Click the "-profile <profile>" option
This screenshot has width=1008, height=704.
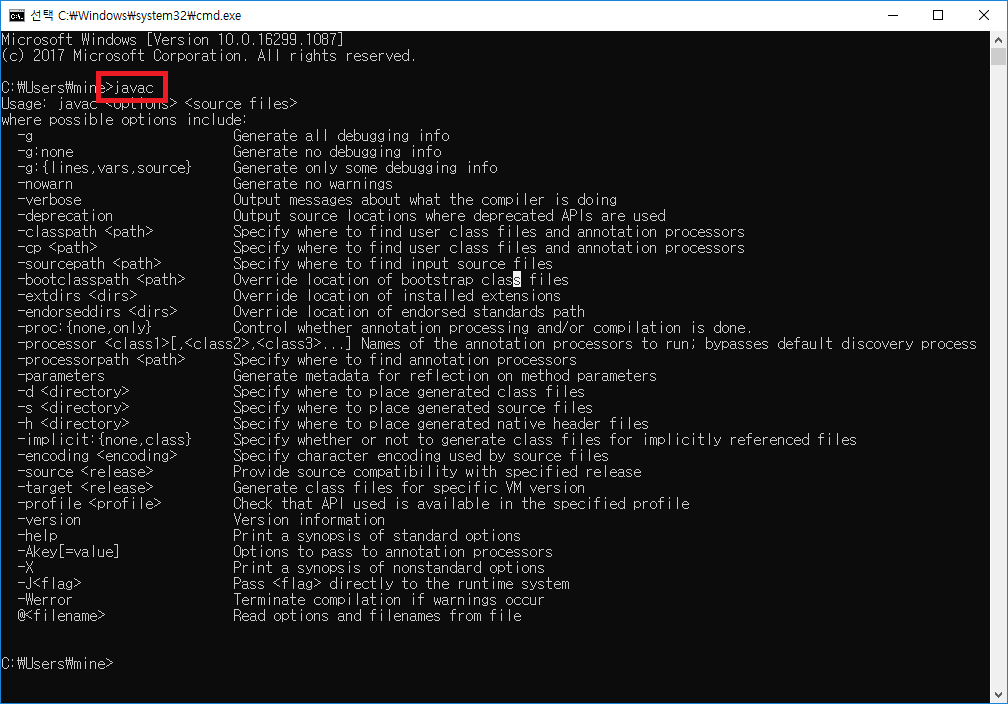pos(89,503)
